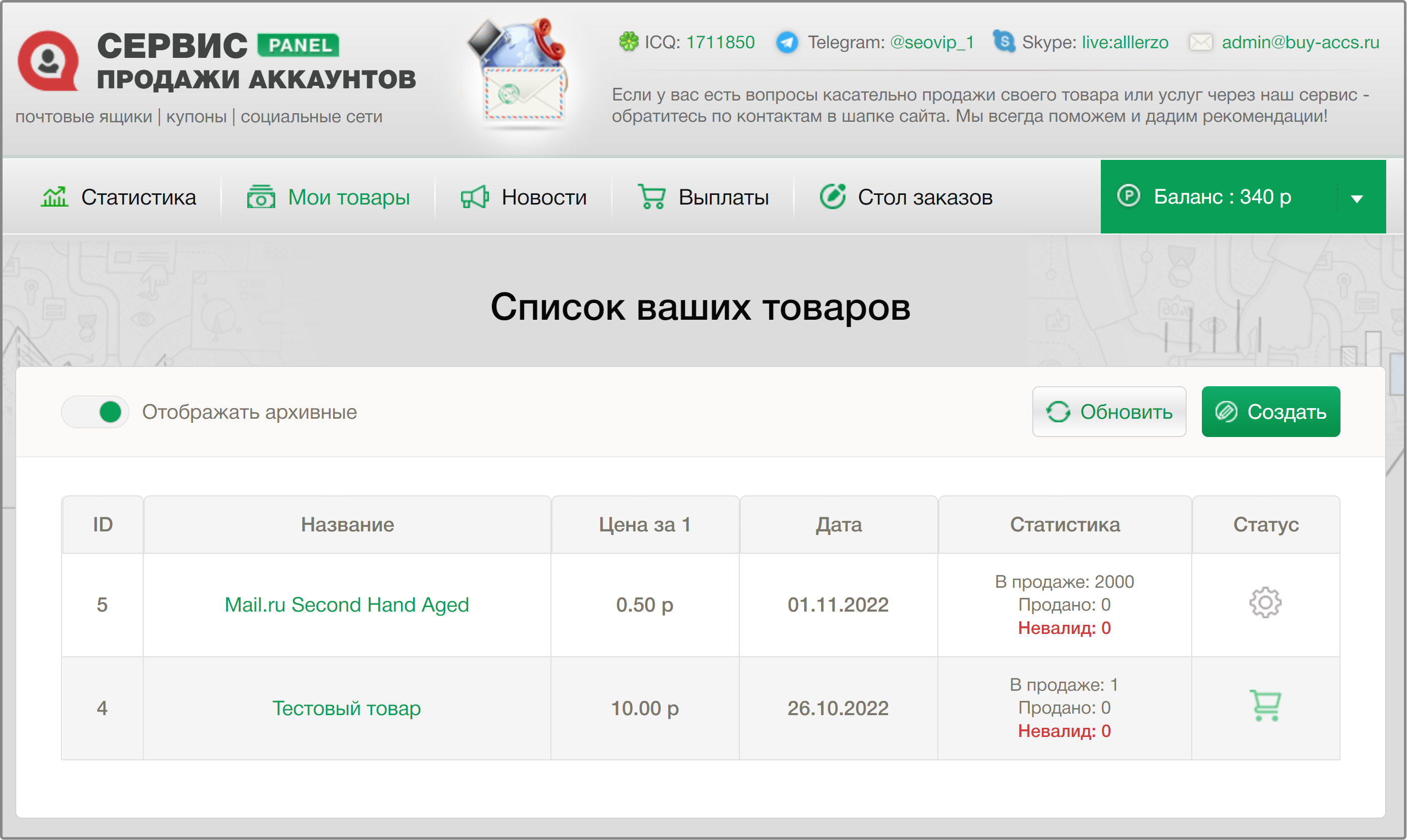Click the green Создать button
Screen dimensions: 1407x840
click(x=1271, y=412)
